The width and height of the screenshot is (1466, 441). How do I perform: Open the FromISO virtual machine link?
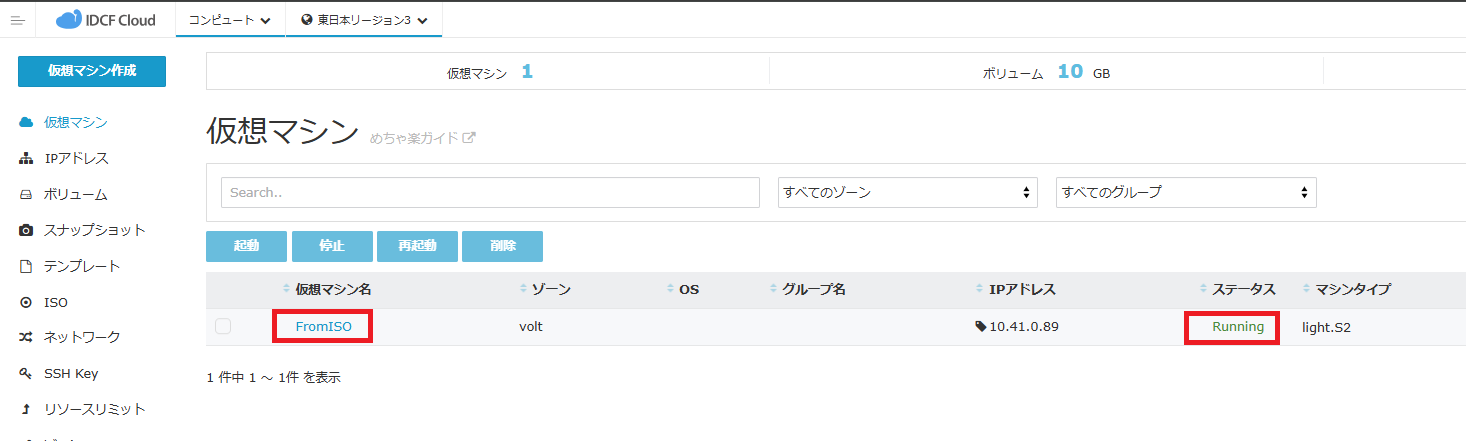(x=323, y=326)
